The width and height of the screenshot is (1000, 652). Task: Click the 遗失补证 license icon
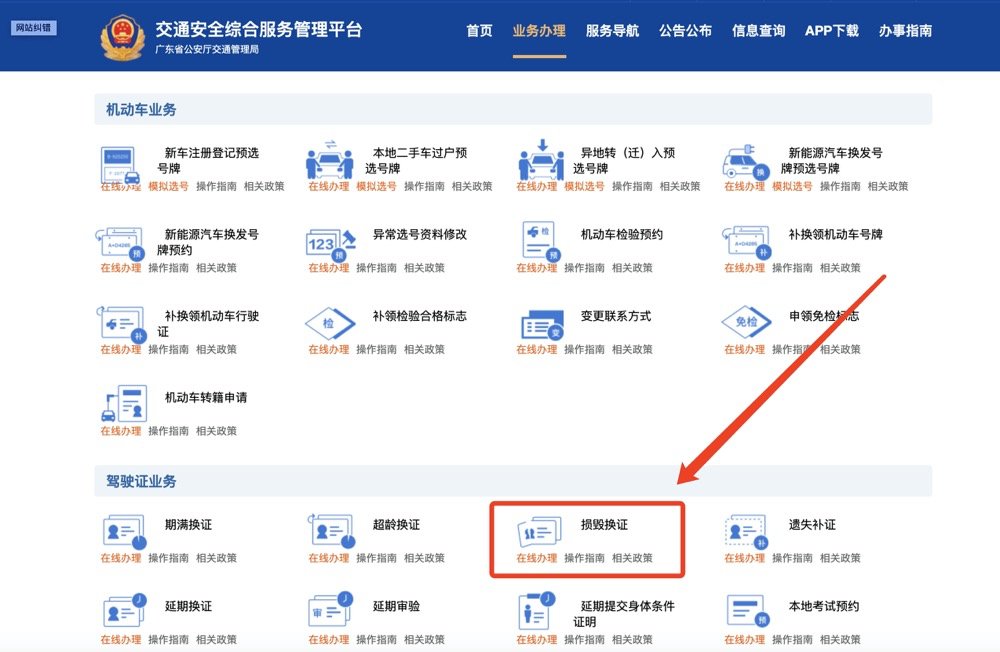746,531
